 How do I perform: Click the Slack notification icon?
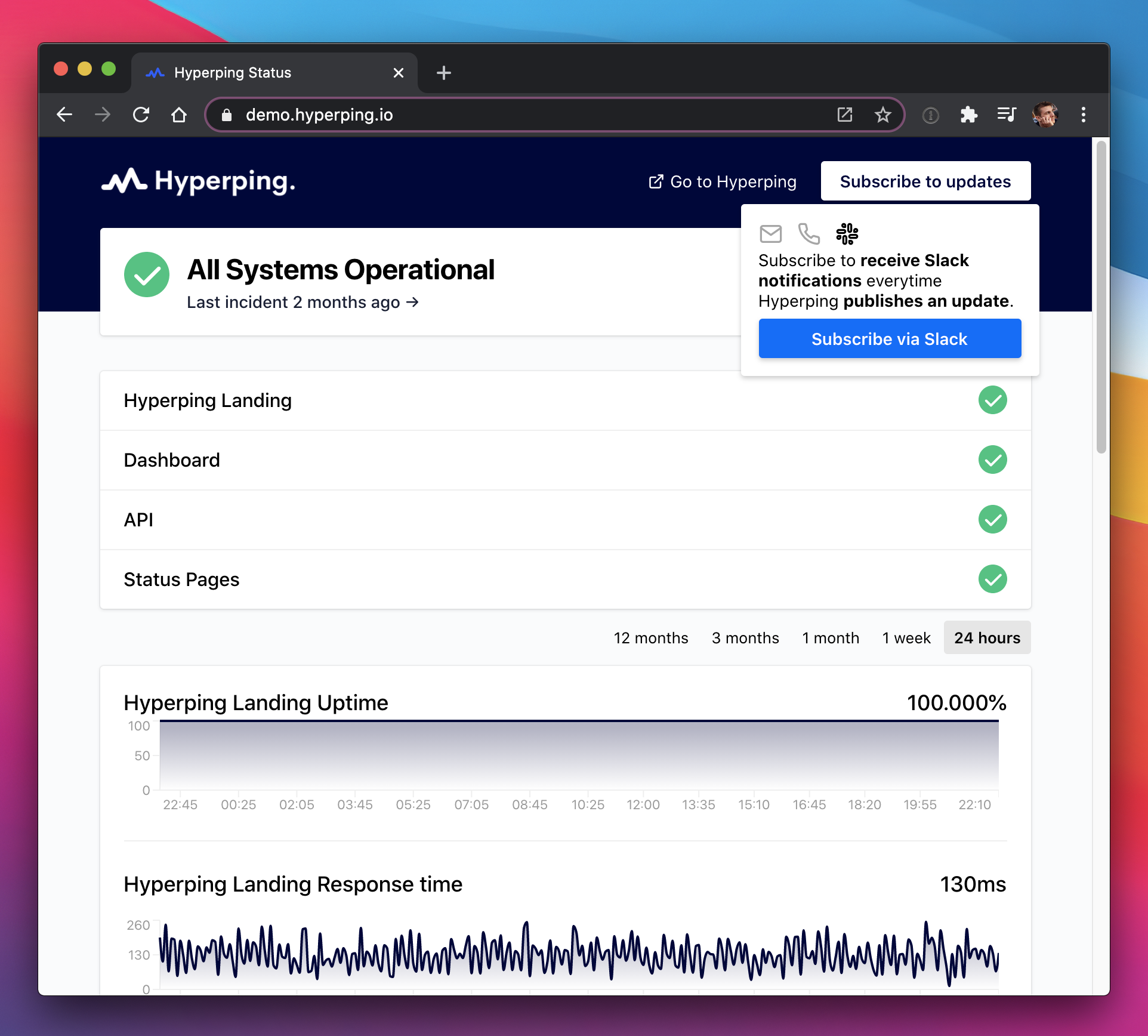[x=847, y=233]
